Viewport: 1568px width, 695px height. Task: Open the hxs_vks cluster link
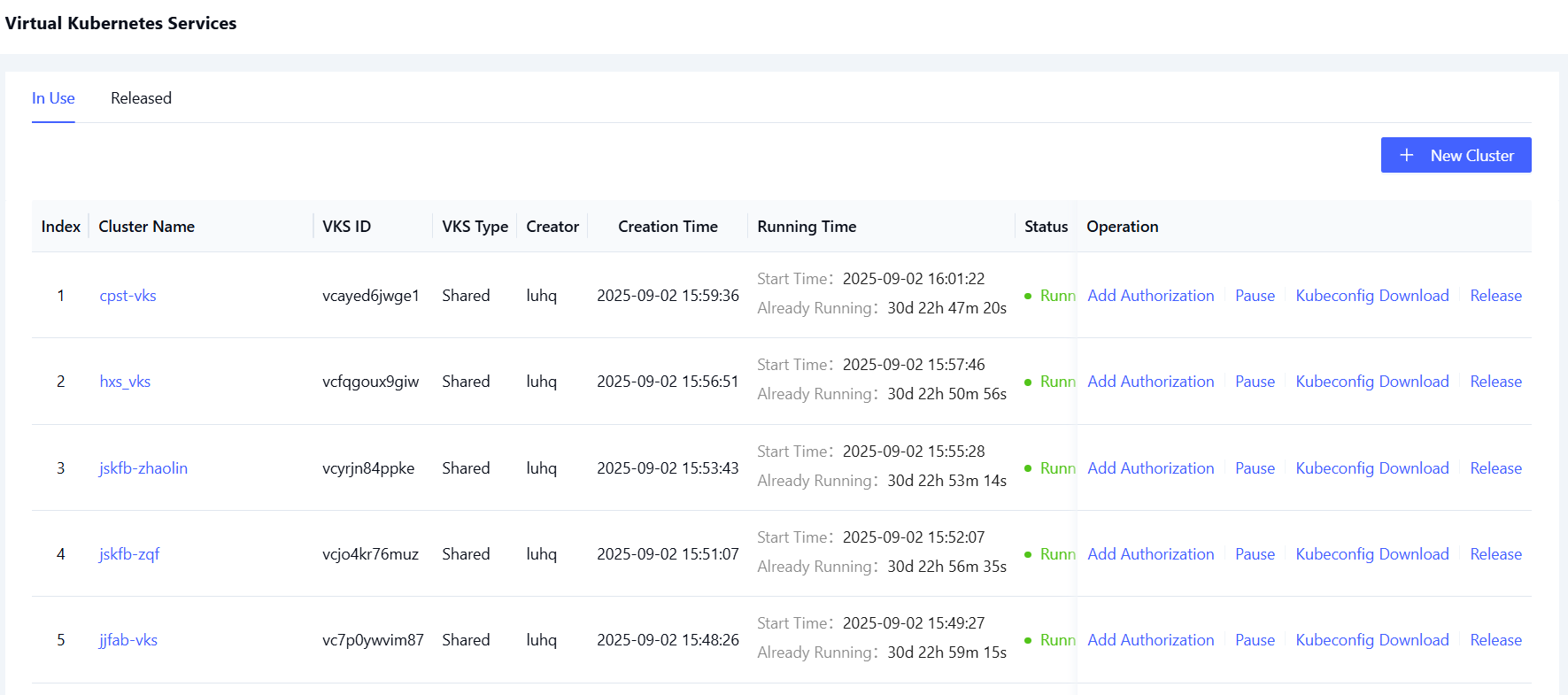pos(125,382)
